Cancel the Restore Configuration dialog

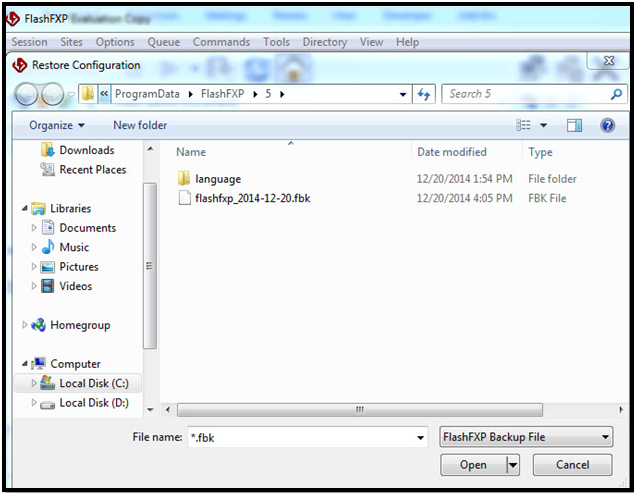(x=572, y=465)
